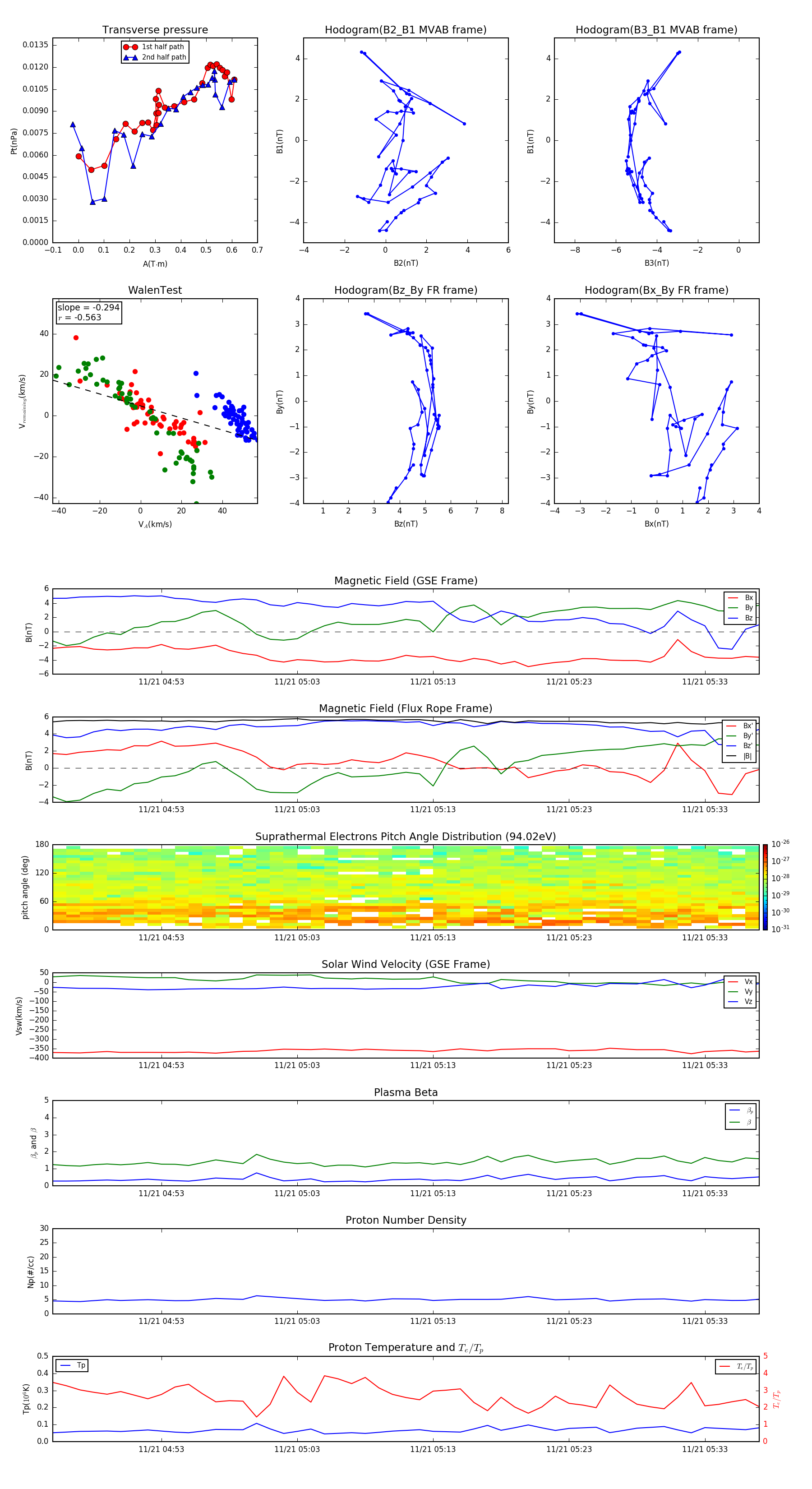Click the 'Hodogram(B2_B1 MVAB frame)' title

click(x=406, y=30)
